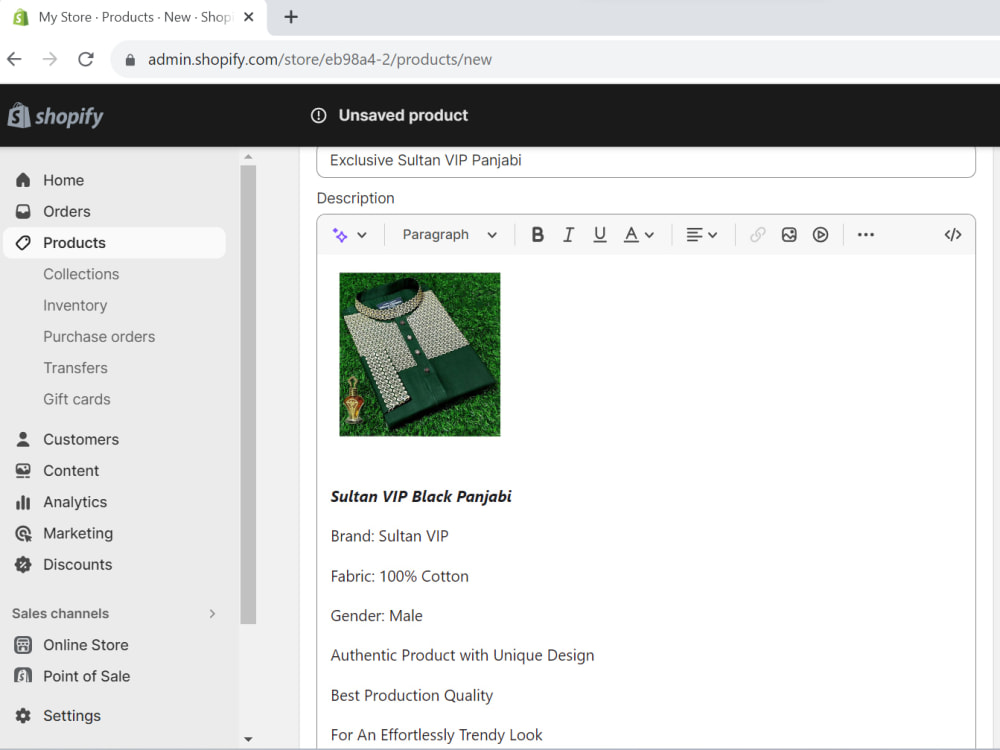Open more formatting options ellipsis
The height and width of the screenshot is (750, 1000).
865,235
